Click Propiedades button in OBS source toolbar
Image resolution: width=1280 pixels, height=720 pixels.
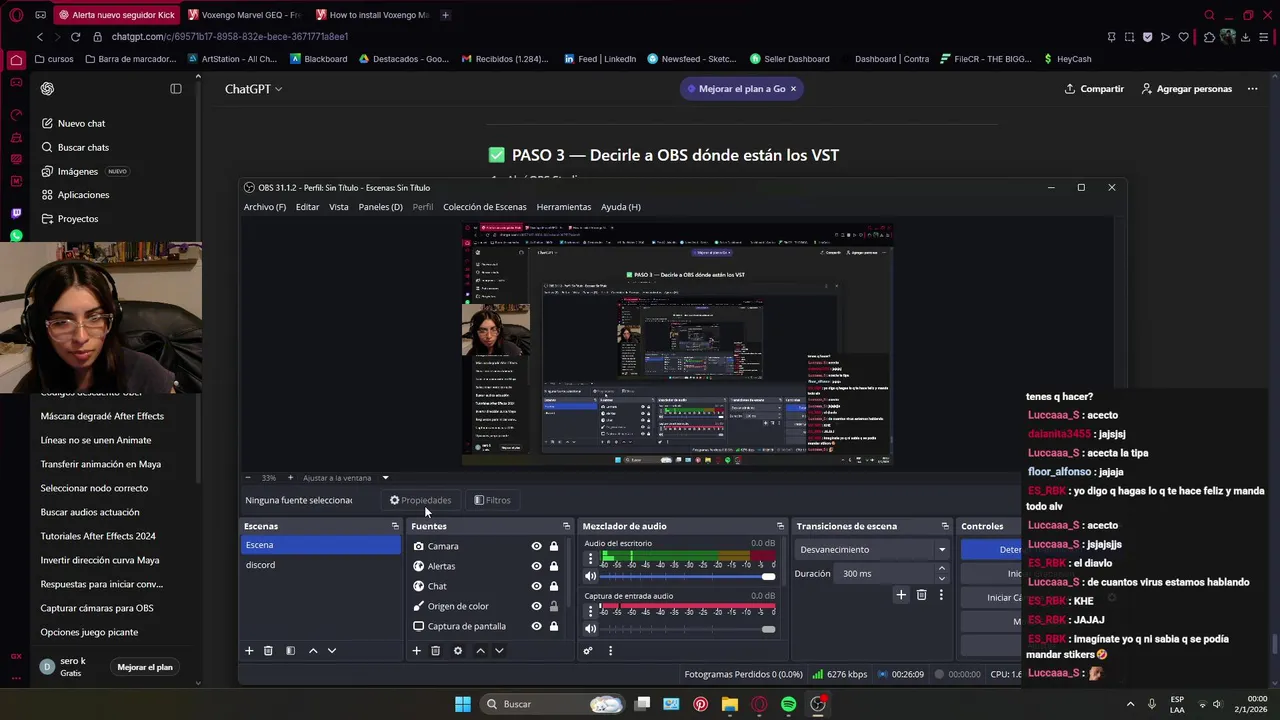tap(421, 500)
